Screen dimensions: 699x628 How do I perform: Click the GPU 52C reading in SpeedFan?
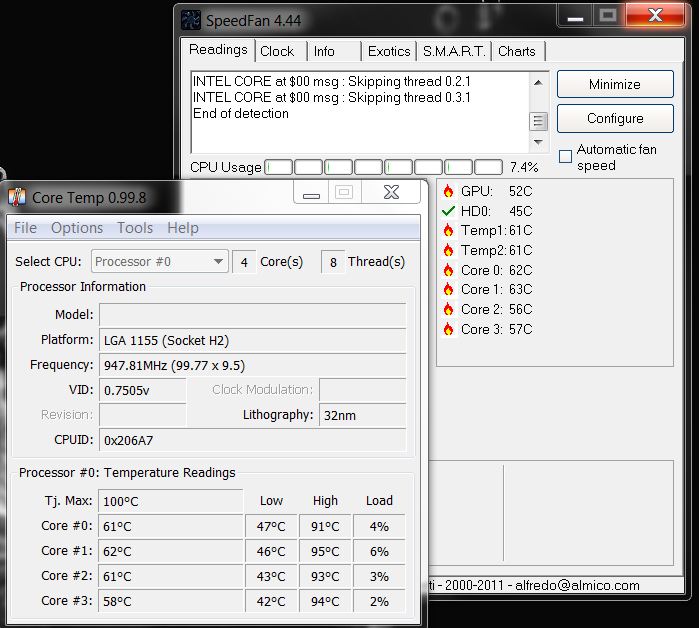pyautogui.click(x=496, y=191)
